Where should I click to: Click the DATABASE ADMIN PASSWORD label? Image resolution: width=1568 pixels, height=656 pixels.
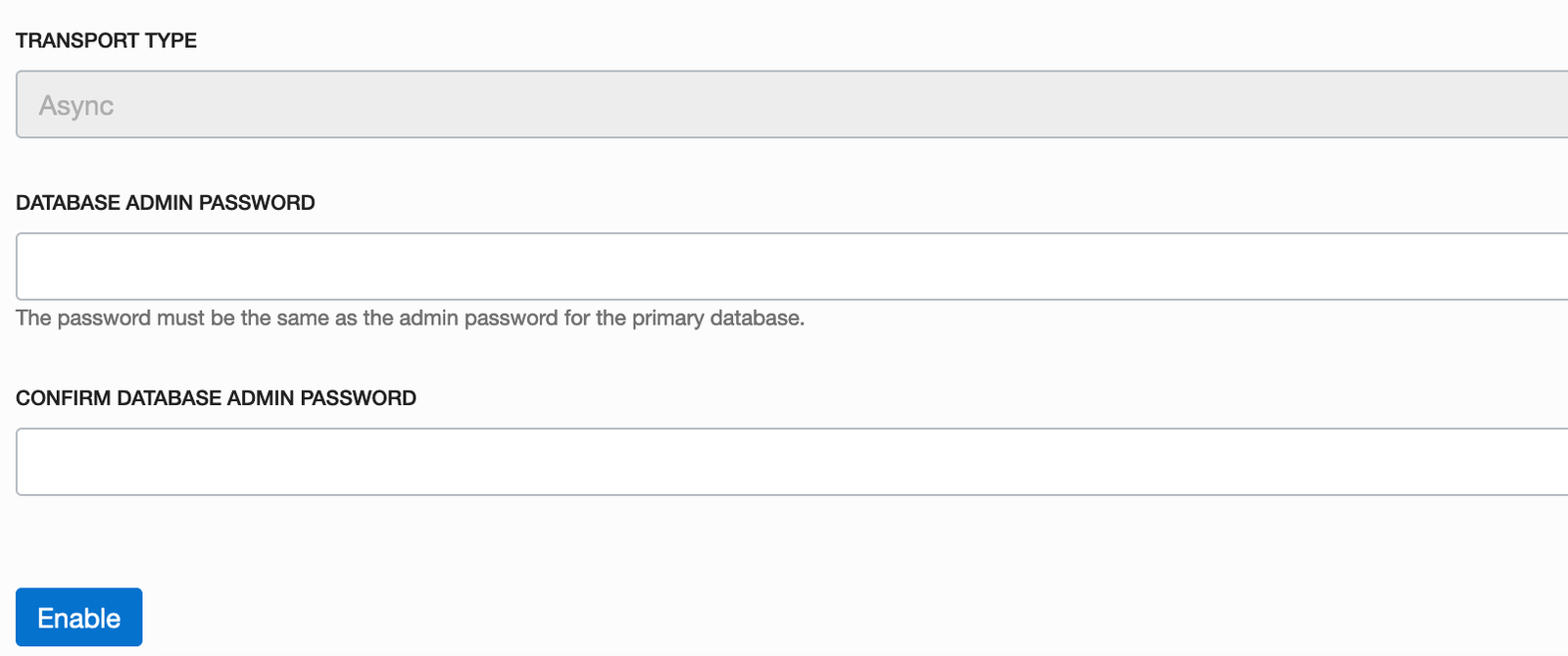pyautogui.click(x=166, y=203)
